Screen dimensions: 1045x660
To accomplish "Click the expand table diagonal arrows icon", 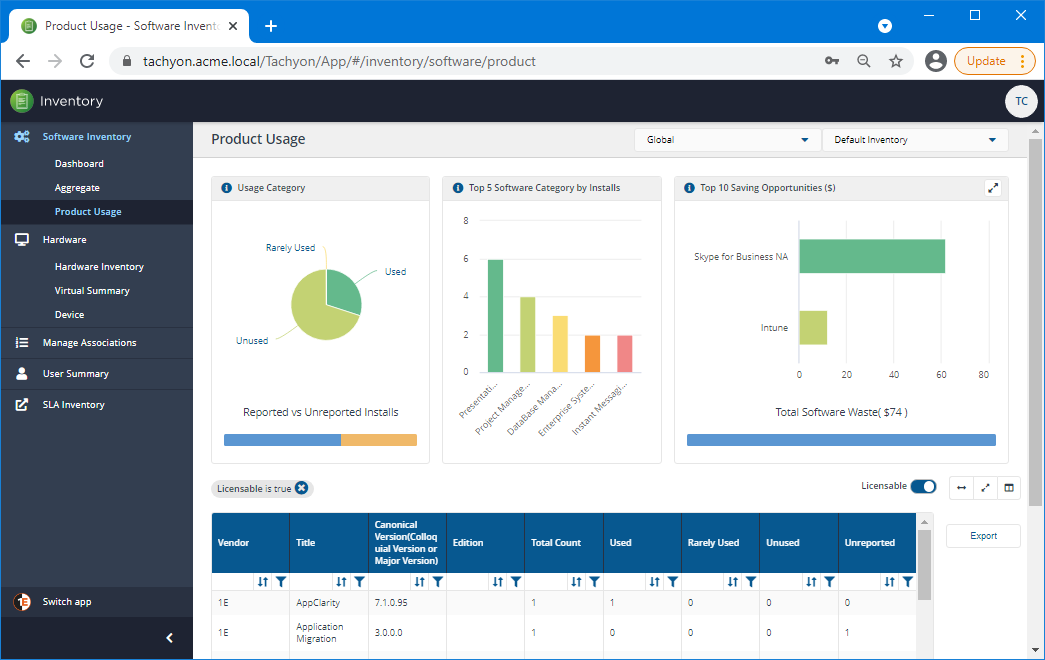I will [x=985, y=488].
